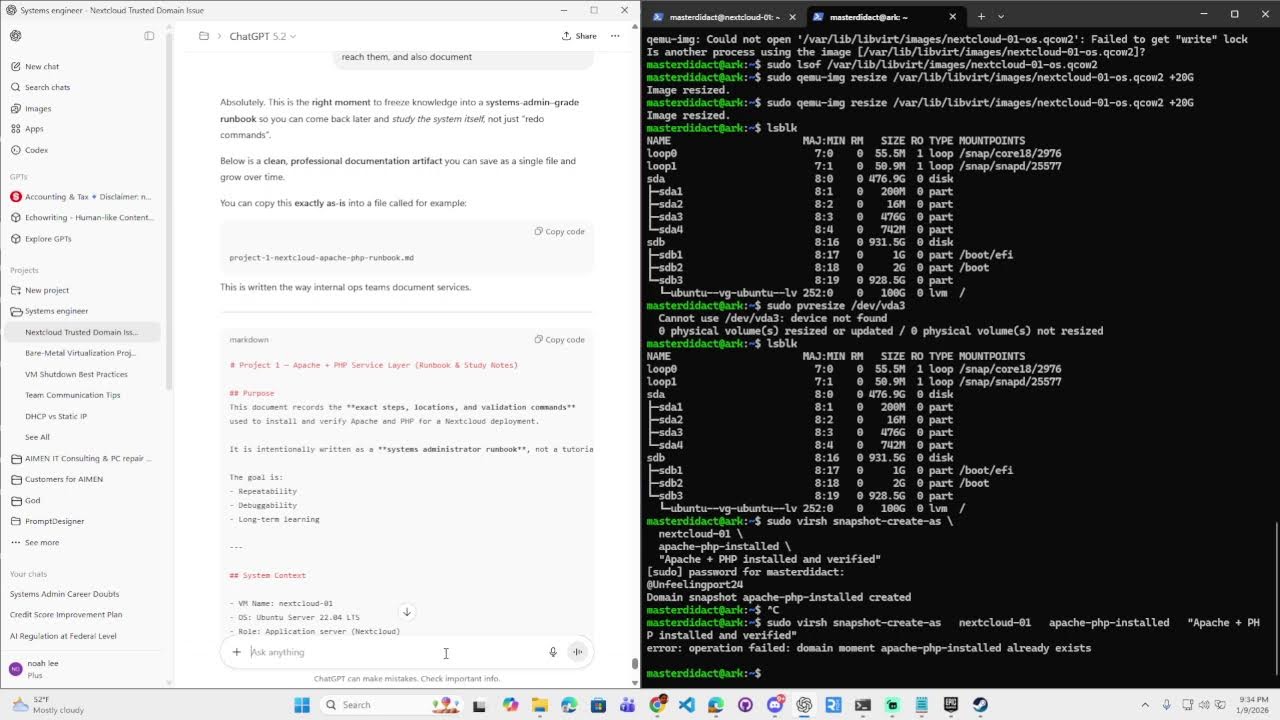Open the Apps section
Viewport: 1280px width, 720px height.
(x=33, y=129)
